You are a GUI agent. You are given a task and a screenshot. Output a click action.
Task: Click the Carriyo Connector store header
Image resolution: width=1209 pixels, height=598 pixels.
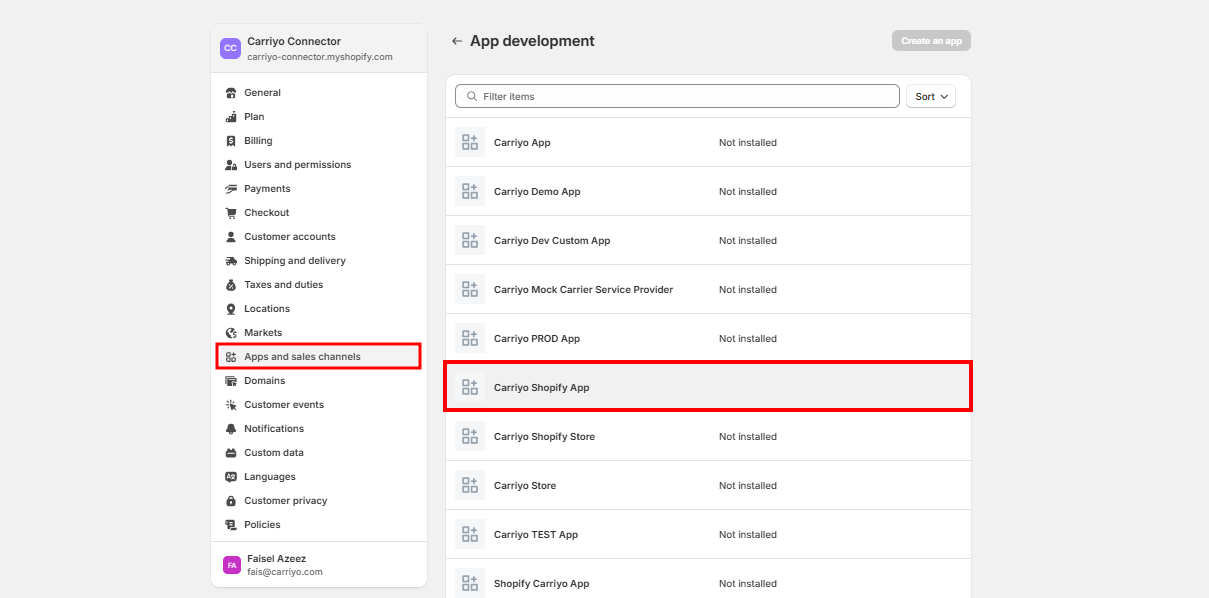pos(319,49)
